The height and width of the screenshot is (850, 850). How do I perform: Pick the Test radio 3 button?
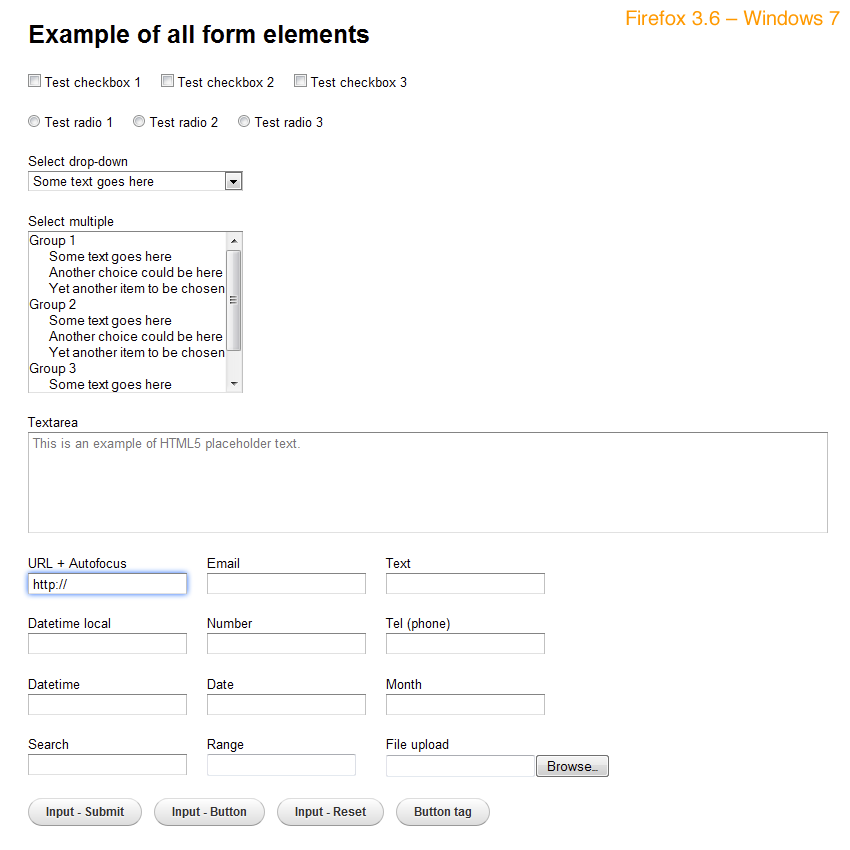pyautogui.click(x=244, y=121)
